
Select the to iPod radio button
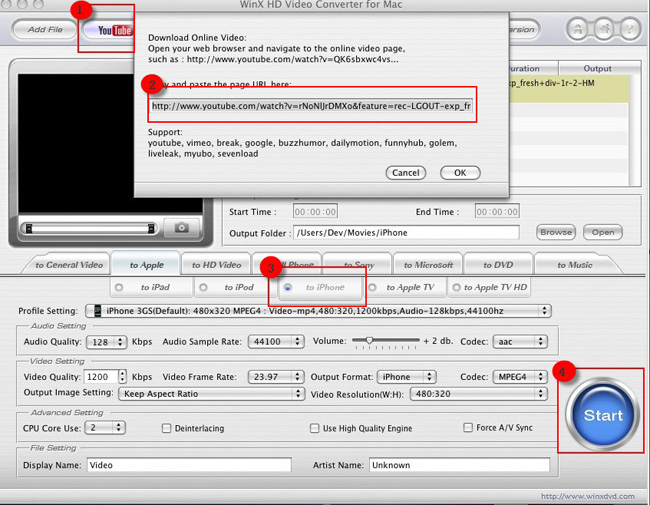click(x=203, y=287)
